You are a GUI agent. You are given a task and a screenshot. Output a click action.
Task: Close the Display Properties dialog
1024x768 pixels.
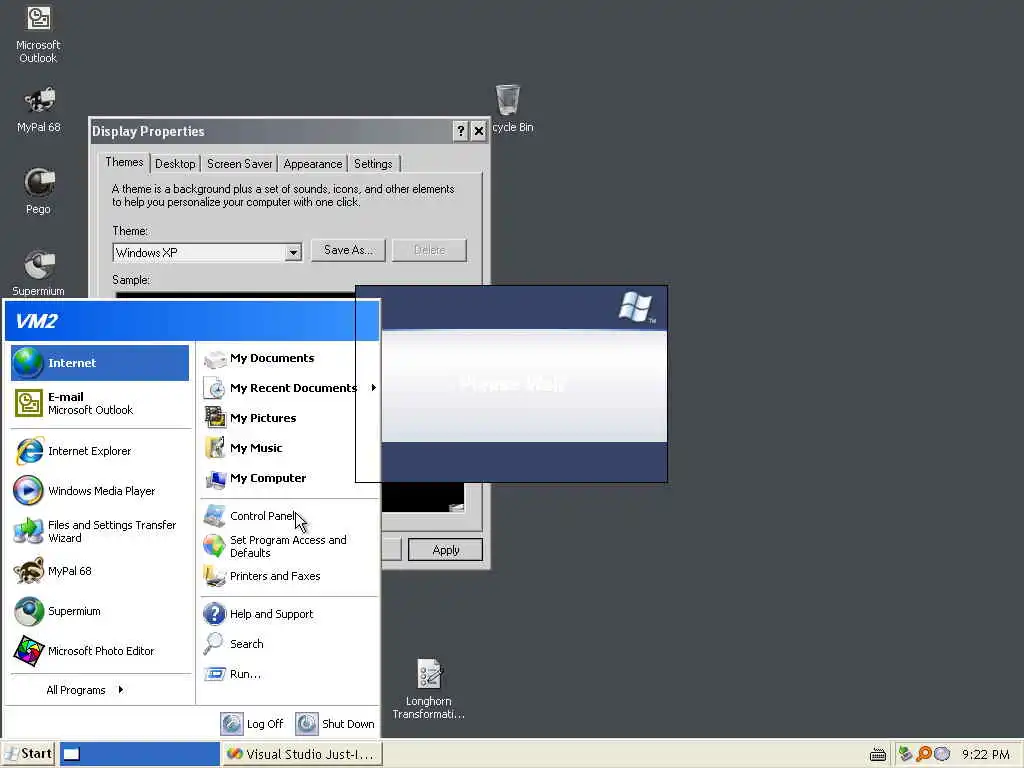coord(479,131)
